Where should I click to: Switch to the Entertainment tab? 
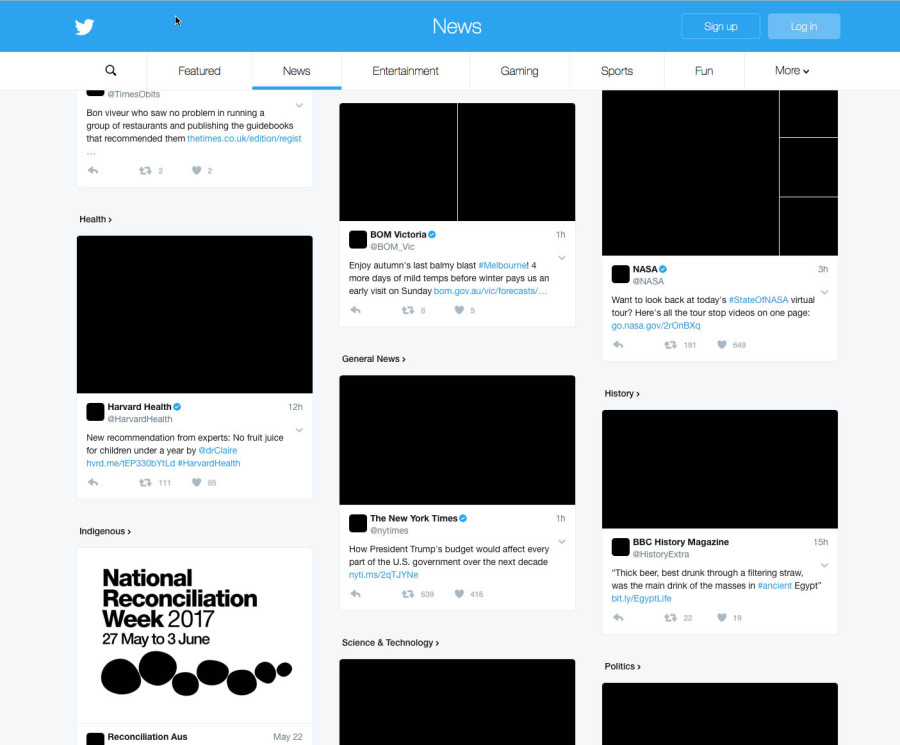point(405,71)
